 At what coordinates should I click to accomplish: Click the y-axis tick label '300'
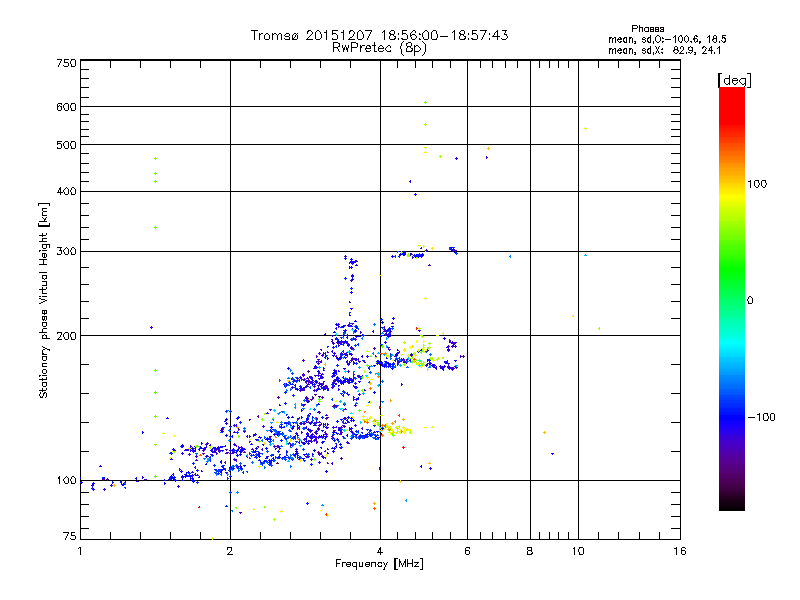(66, 252)
